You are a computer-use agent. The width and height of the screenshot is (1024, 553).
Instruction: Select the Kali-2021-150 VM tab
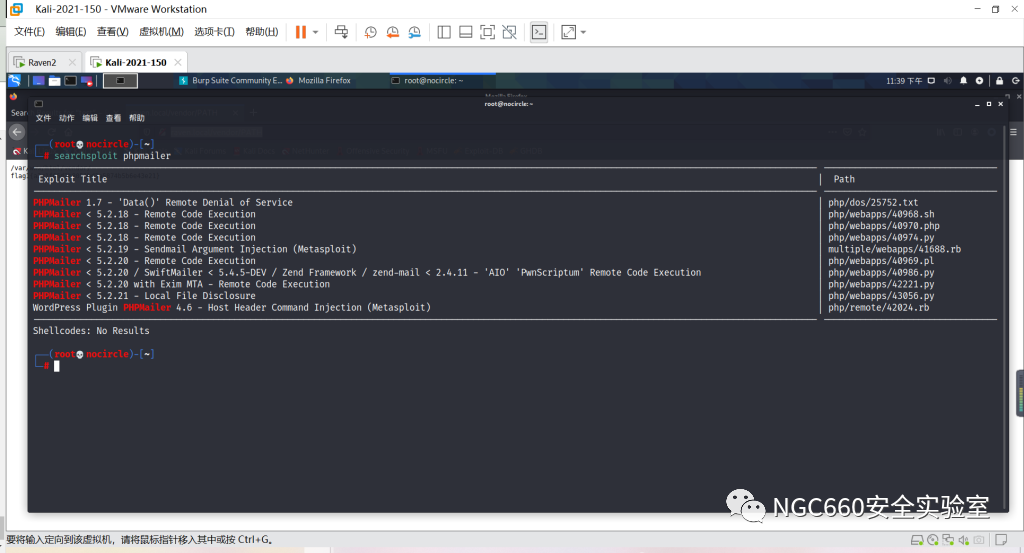[135, 63]
